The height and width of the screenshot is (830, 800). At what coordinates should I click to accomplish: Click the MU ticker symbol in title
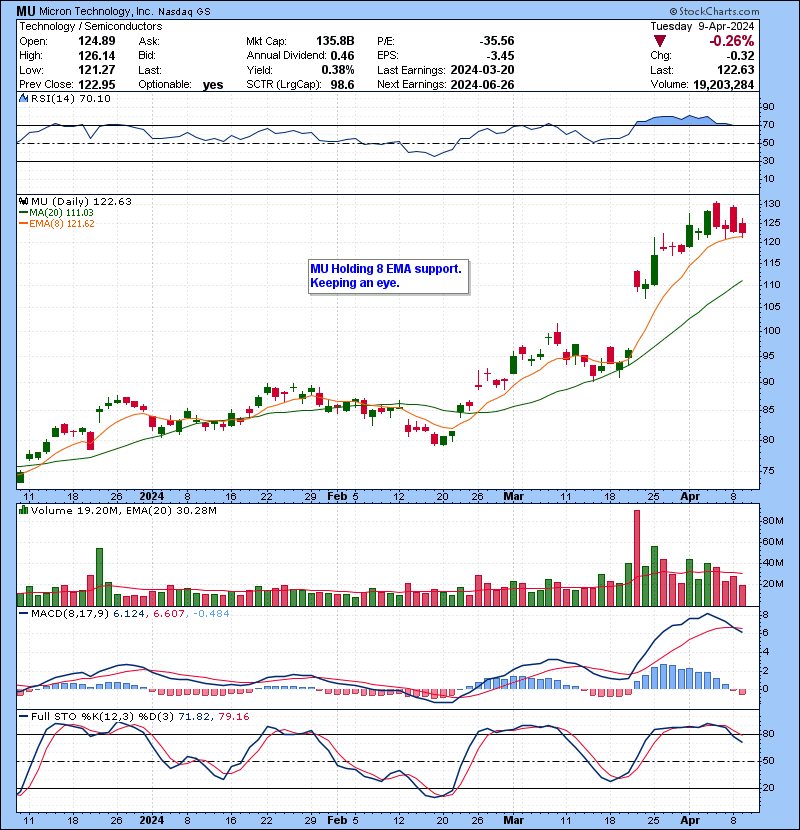pos(26,11)
